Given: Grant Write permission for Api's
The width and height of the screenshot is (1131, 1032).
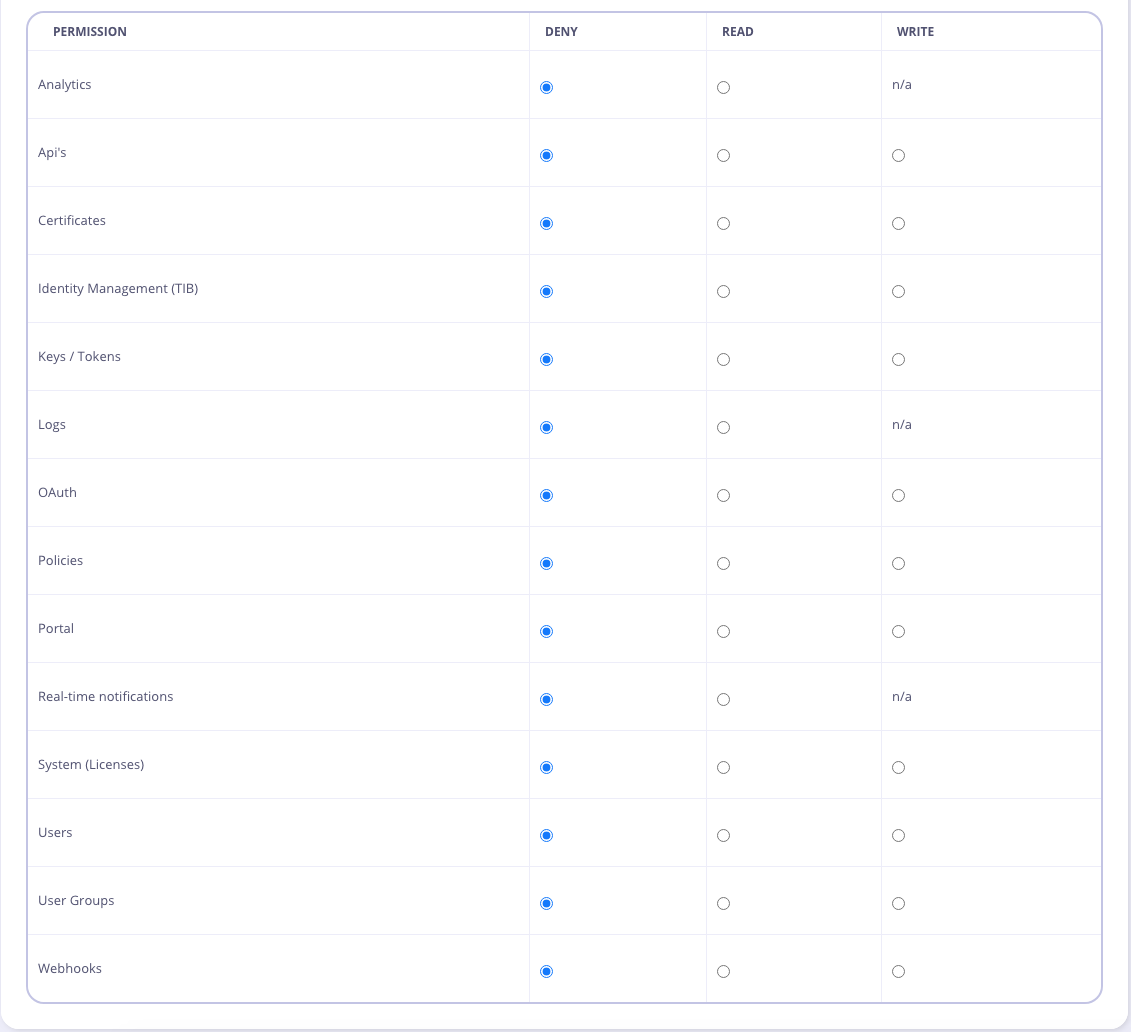Looking at the screenshot, I should pos(898,155).
